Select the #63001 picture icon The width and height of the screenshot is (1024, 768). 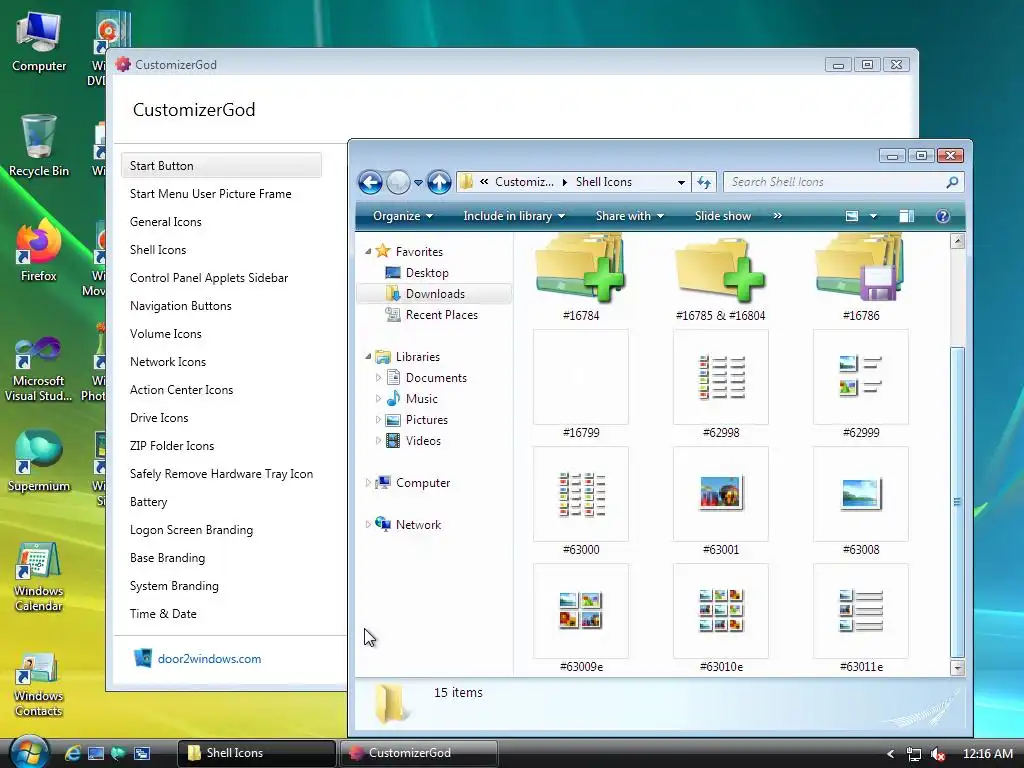[x=720, y=494]
